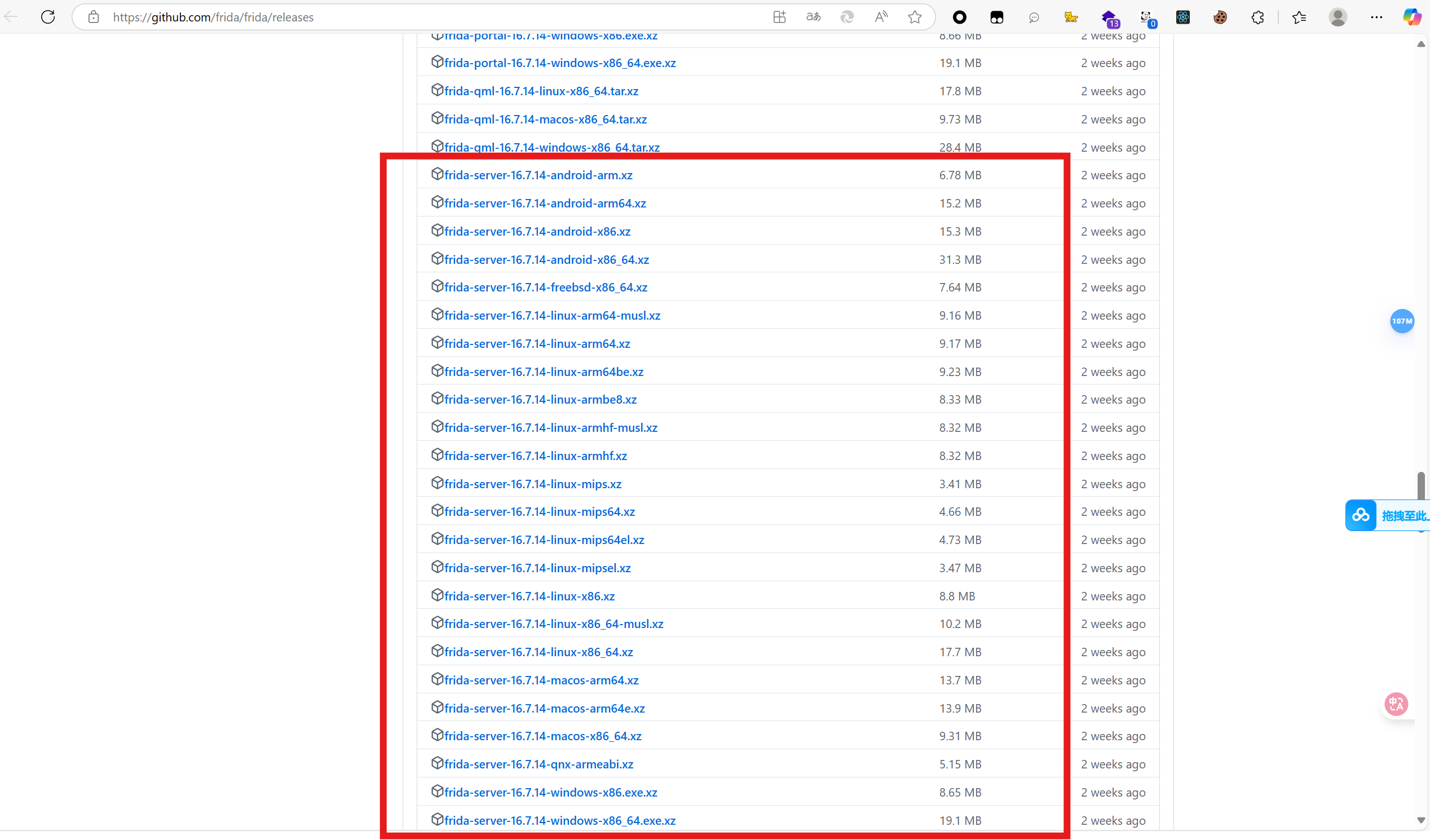The image size is (1430, 840).
Task: Click the back navigation arrow
Action: tap(11, 17)
